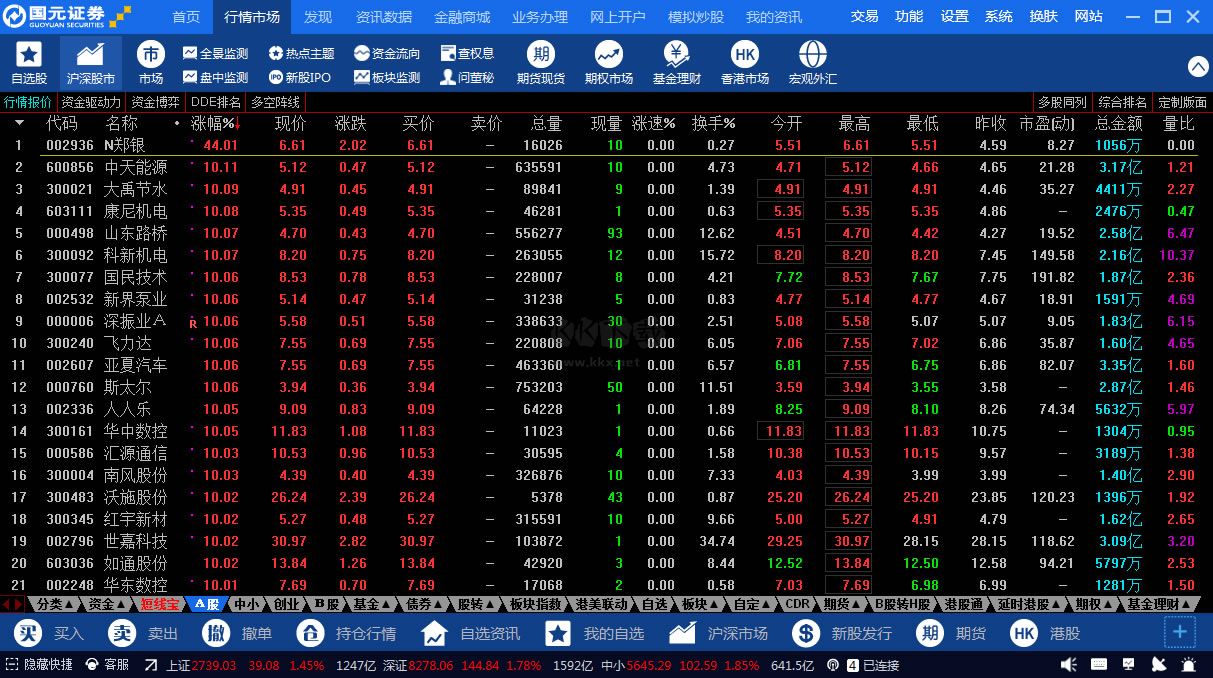This screenshot has height=678, width=1213.
Task: Open 查权息 dividend lookup
Action: 467,53
